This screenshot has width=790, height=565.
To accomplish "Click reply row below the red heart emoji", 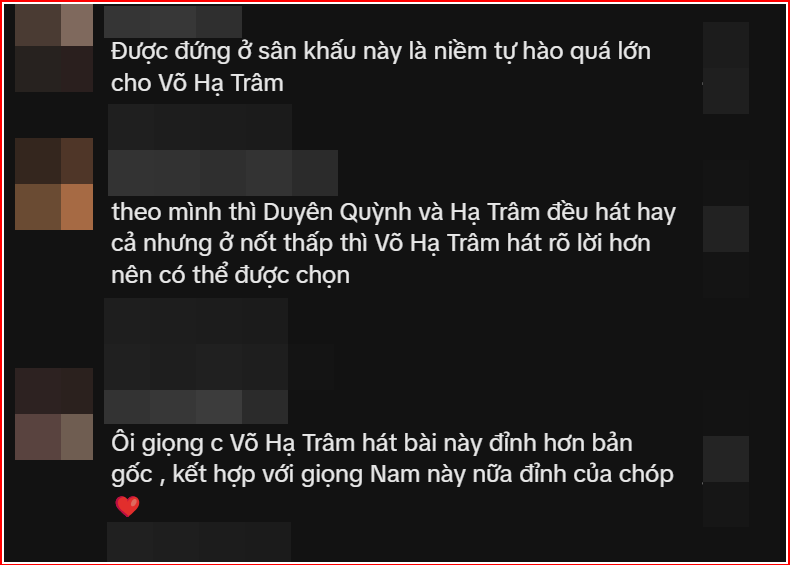I will coord(199,541).
